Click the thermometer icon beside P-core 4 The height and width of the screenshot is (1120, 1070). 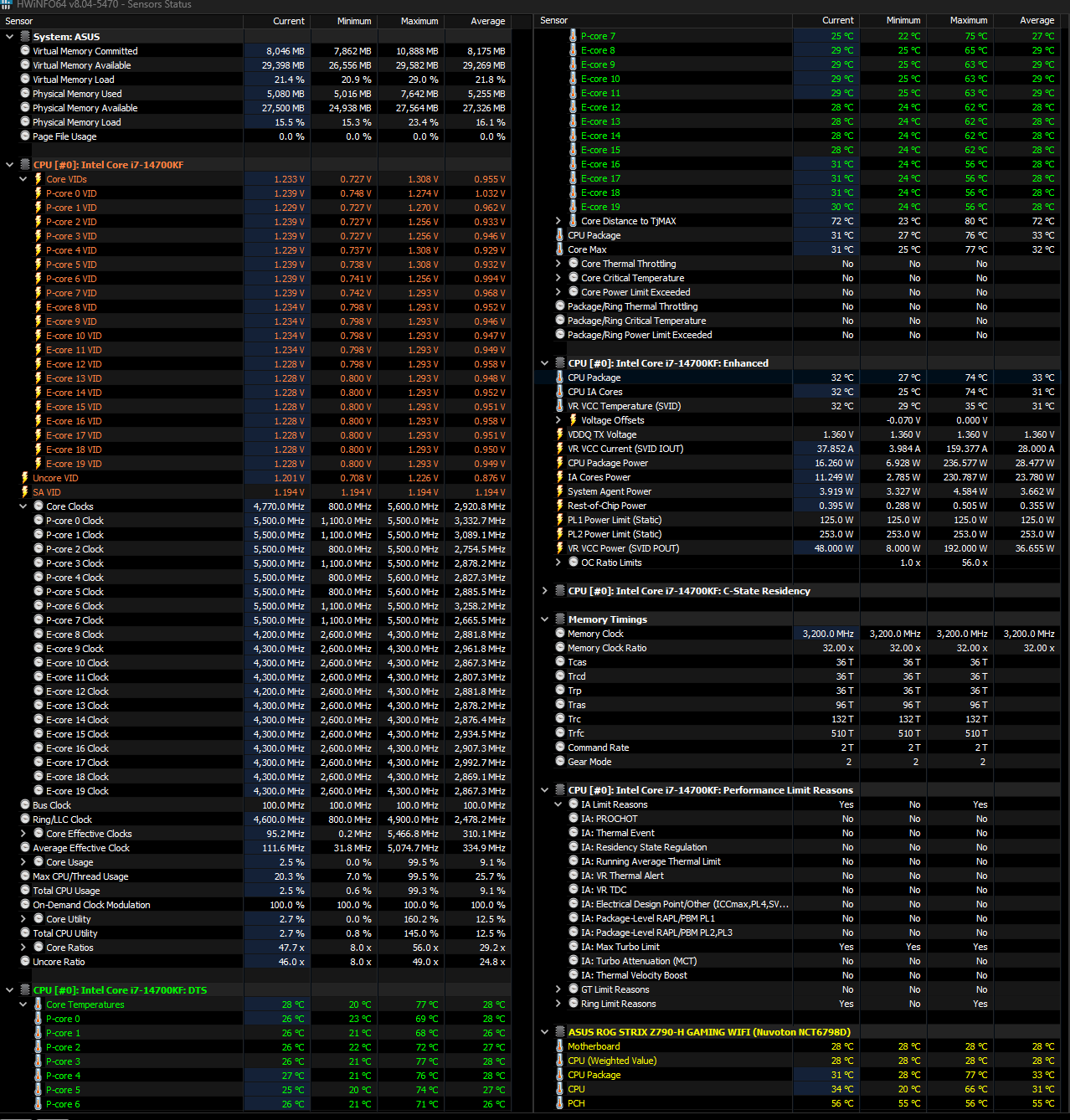39,1076
